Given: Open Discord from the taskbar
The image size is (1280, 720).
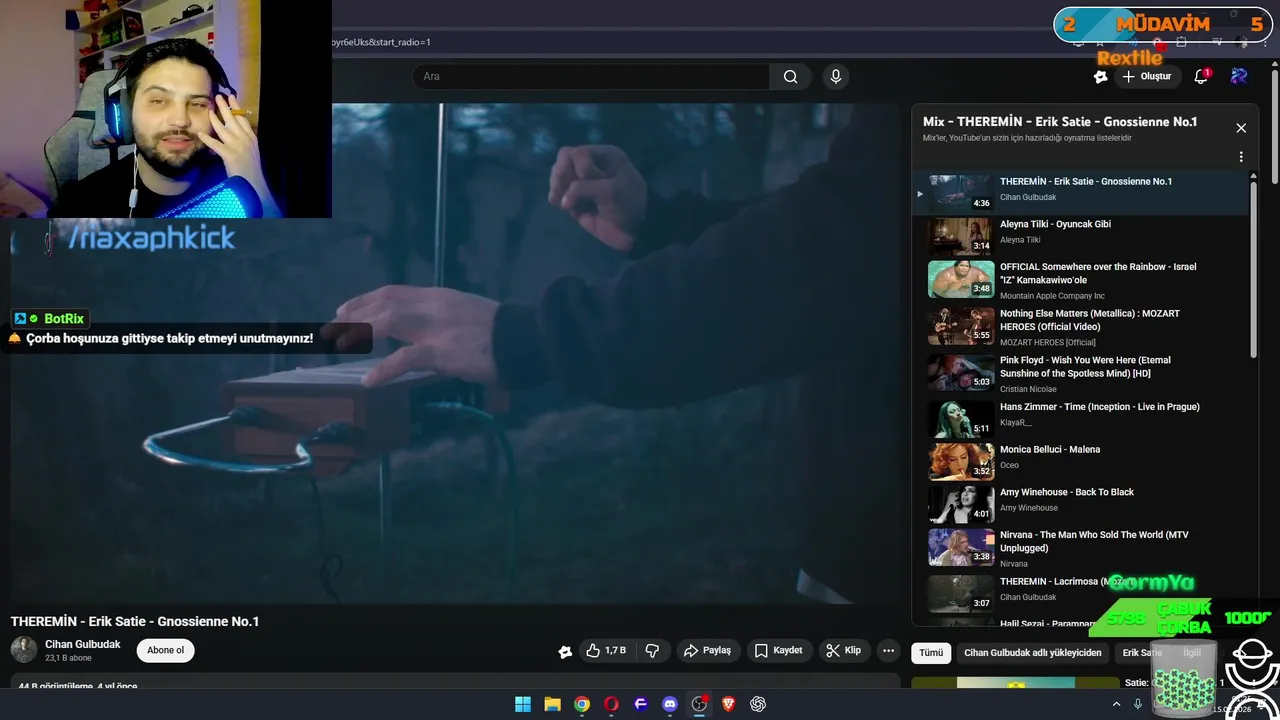Looking at the screenshot, I should 670,704.
